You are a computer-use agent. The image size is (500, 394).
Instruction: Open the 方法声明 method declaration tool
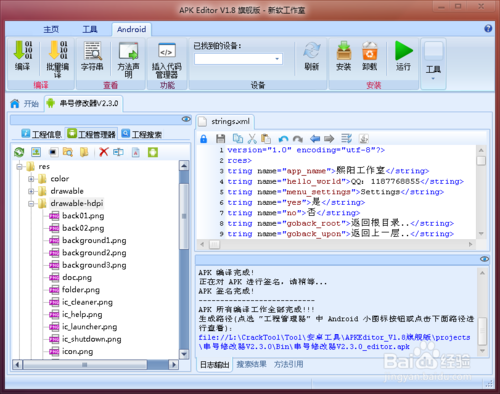pos(129,51)
